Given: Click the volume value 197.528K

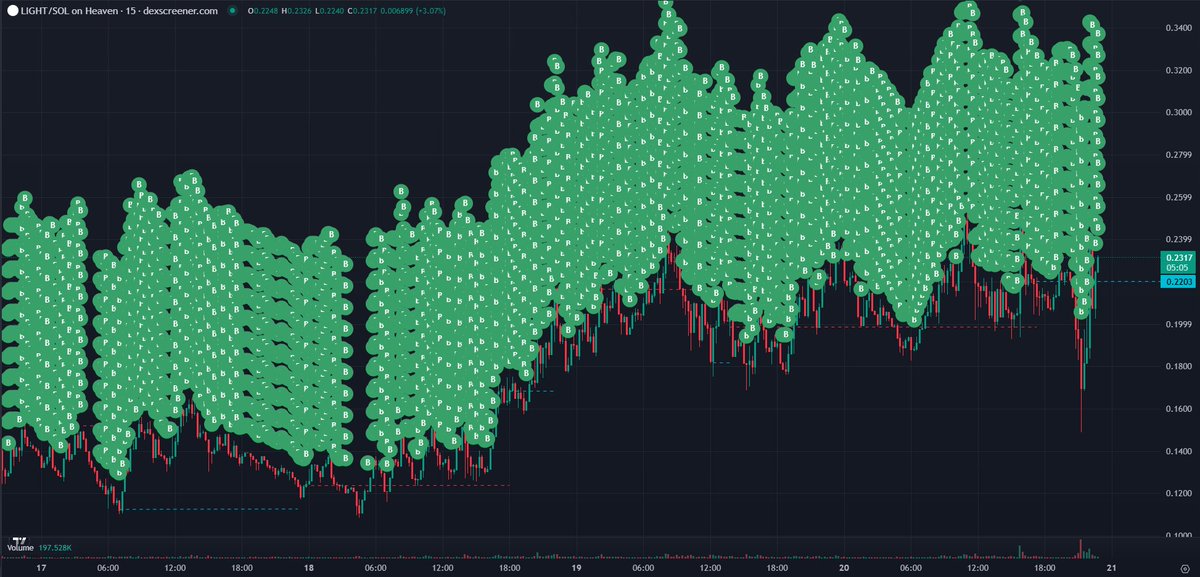Looking at the screenshot, I should pyautogui.click(x=55, y=549).
